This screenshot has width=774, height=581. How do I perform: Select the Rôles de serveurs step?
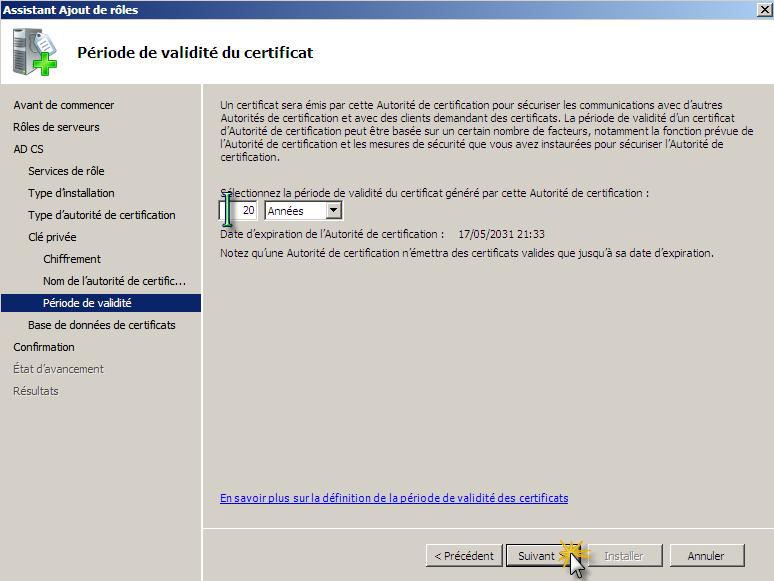(56, 127)
